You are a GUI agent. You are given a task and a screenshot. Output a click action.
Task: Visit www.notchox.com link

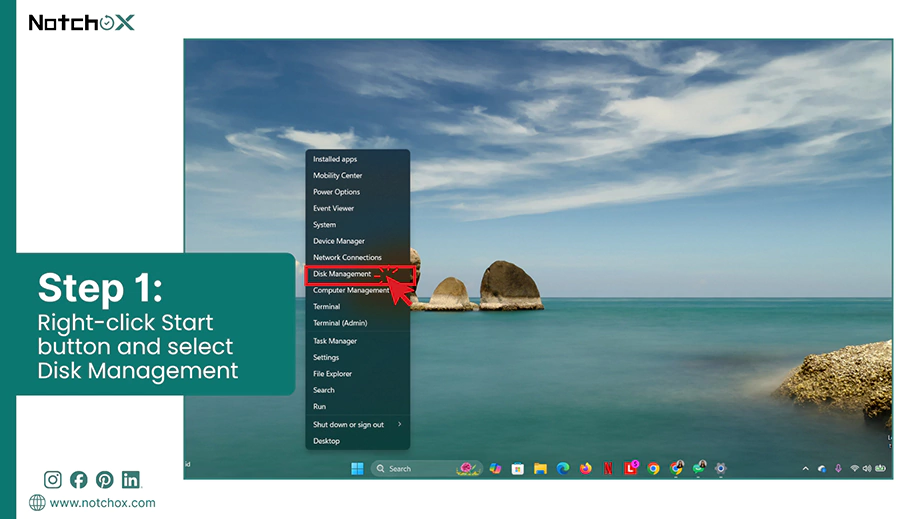[102, 503]
